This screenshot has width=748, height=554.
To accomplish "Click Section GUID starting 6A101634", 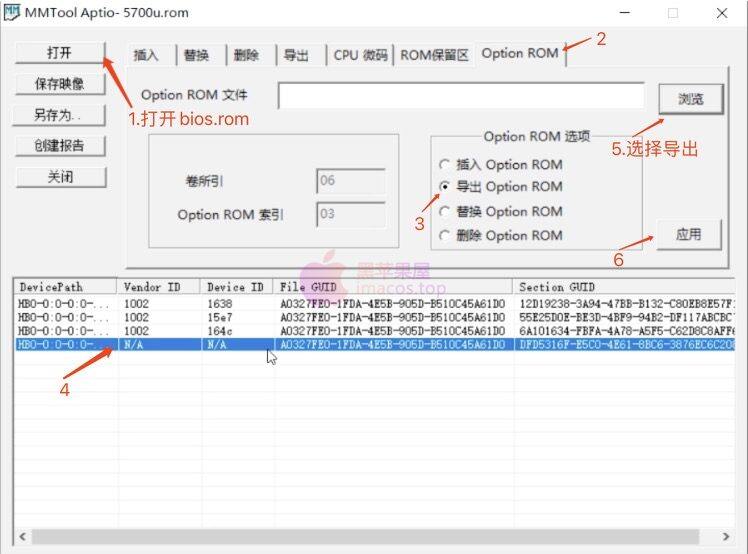I will pyautogui.click(x=626, y=331).
